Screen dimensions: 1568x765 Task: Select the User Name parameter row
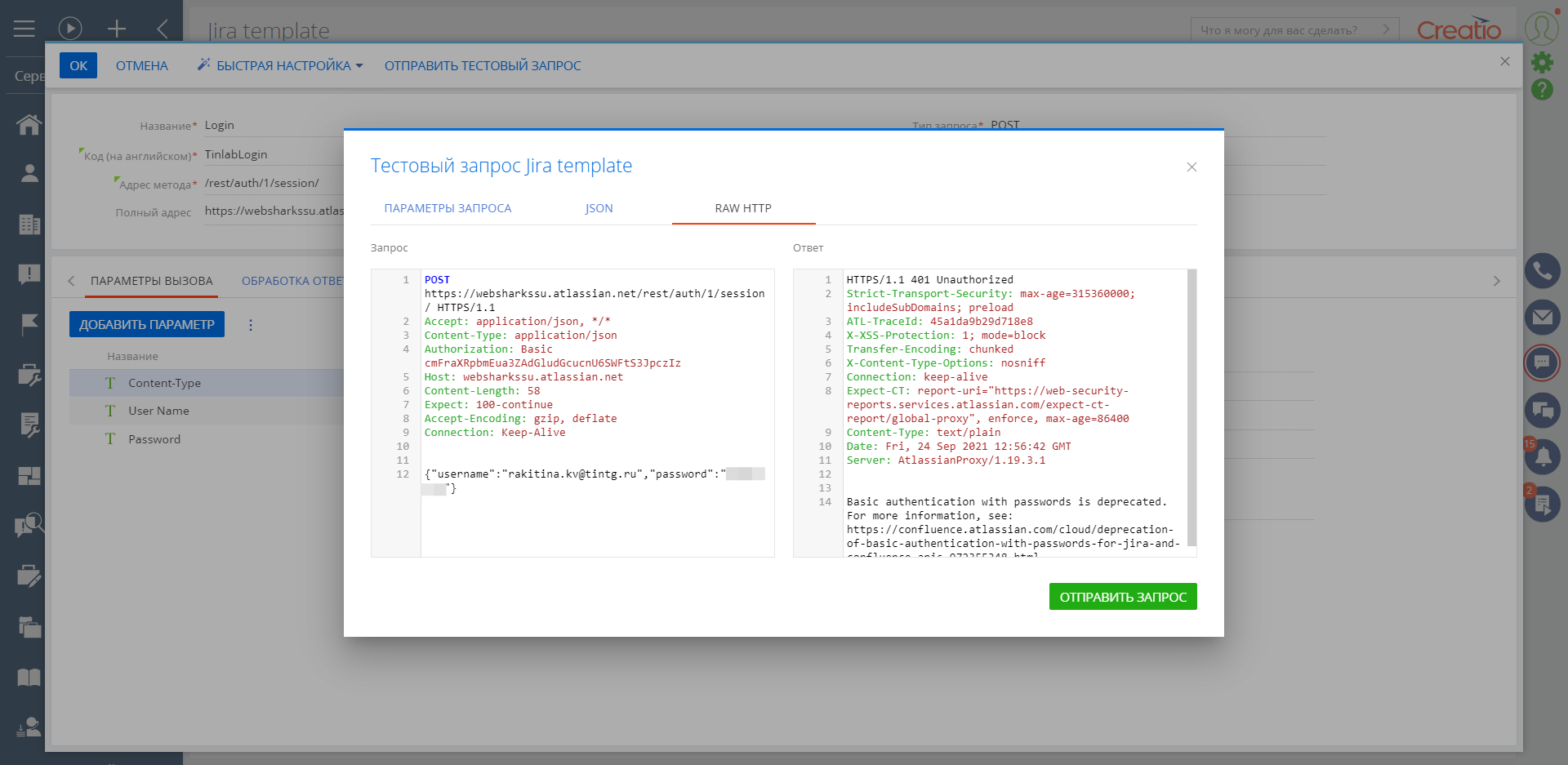(x=207, y=411)
